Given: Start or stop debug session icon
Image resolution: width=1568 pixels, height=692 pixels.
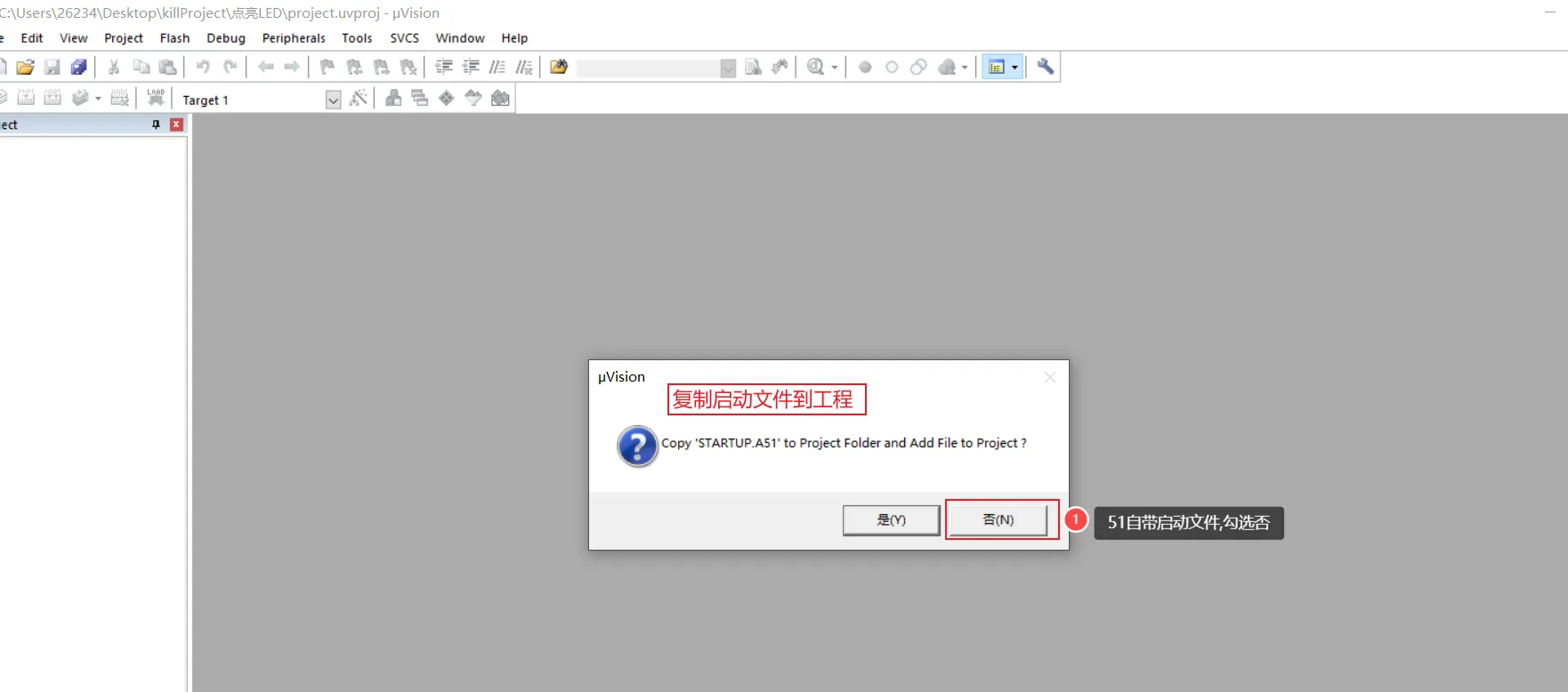Looking at the screenshot, I should [815, 67].
